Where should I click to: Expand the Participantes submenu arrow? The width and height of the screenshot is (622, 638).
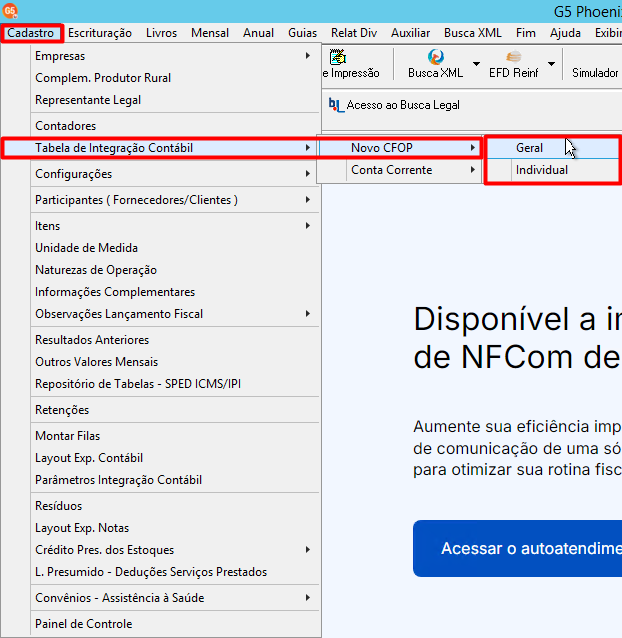308,200
